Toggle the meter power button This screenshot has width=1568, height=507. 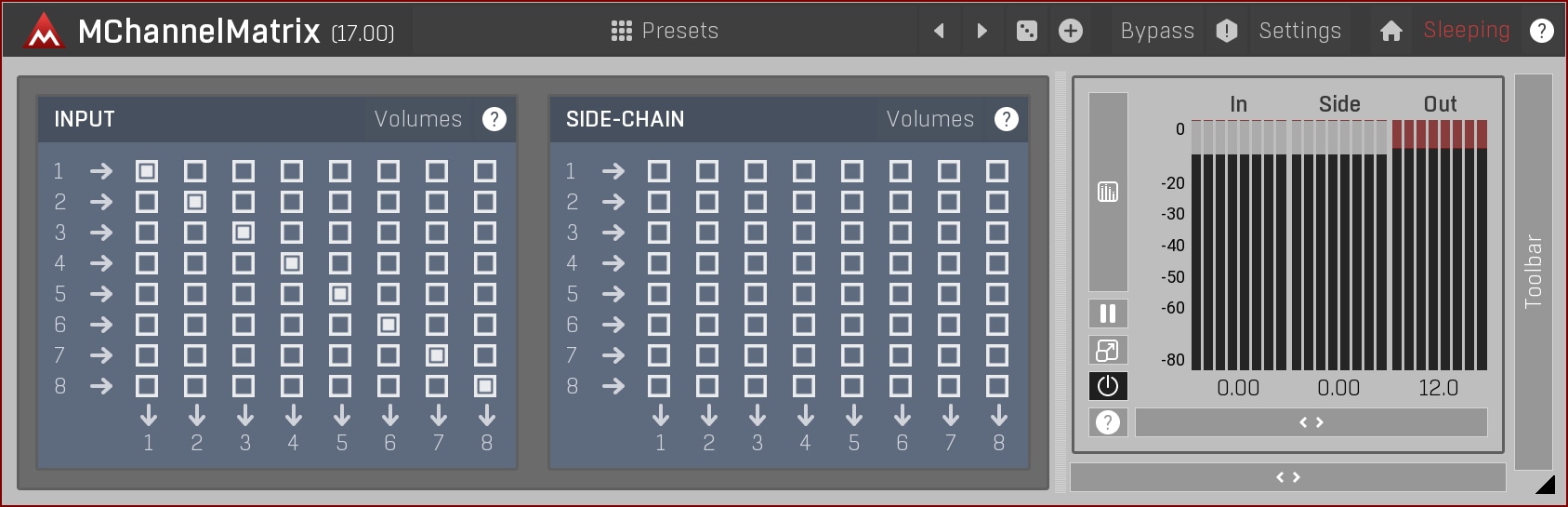[1108, 386]
